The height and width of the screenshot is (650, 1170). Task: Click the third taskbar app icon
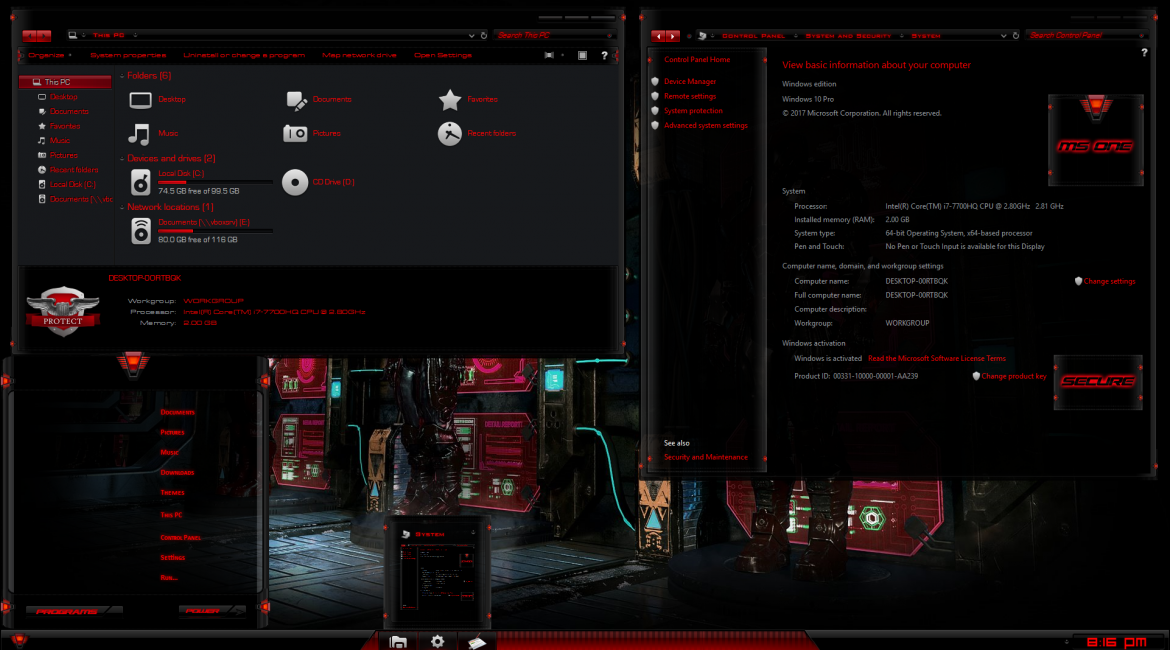tap(477, 641)
